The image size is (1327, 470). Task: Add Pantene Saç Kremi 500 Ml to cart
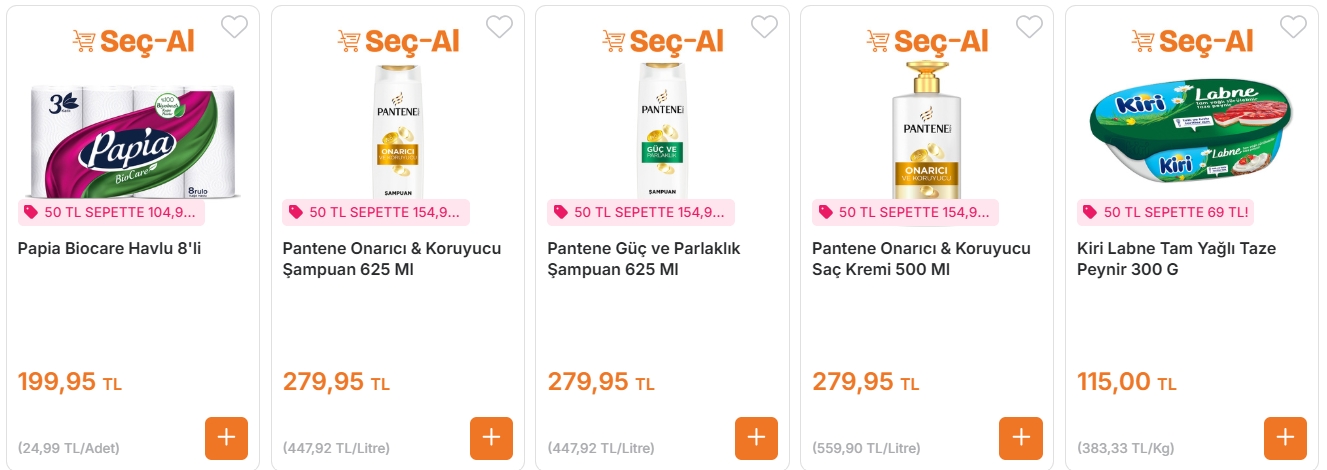(x=1020, y=438)
